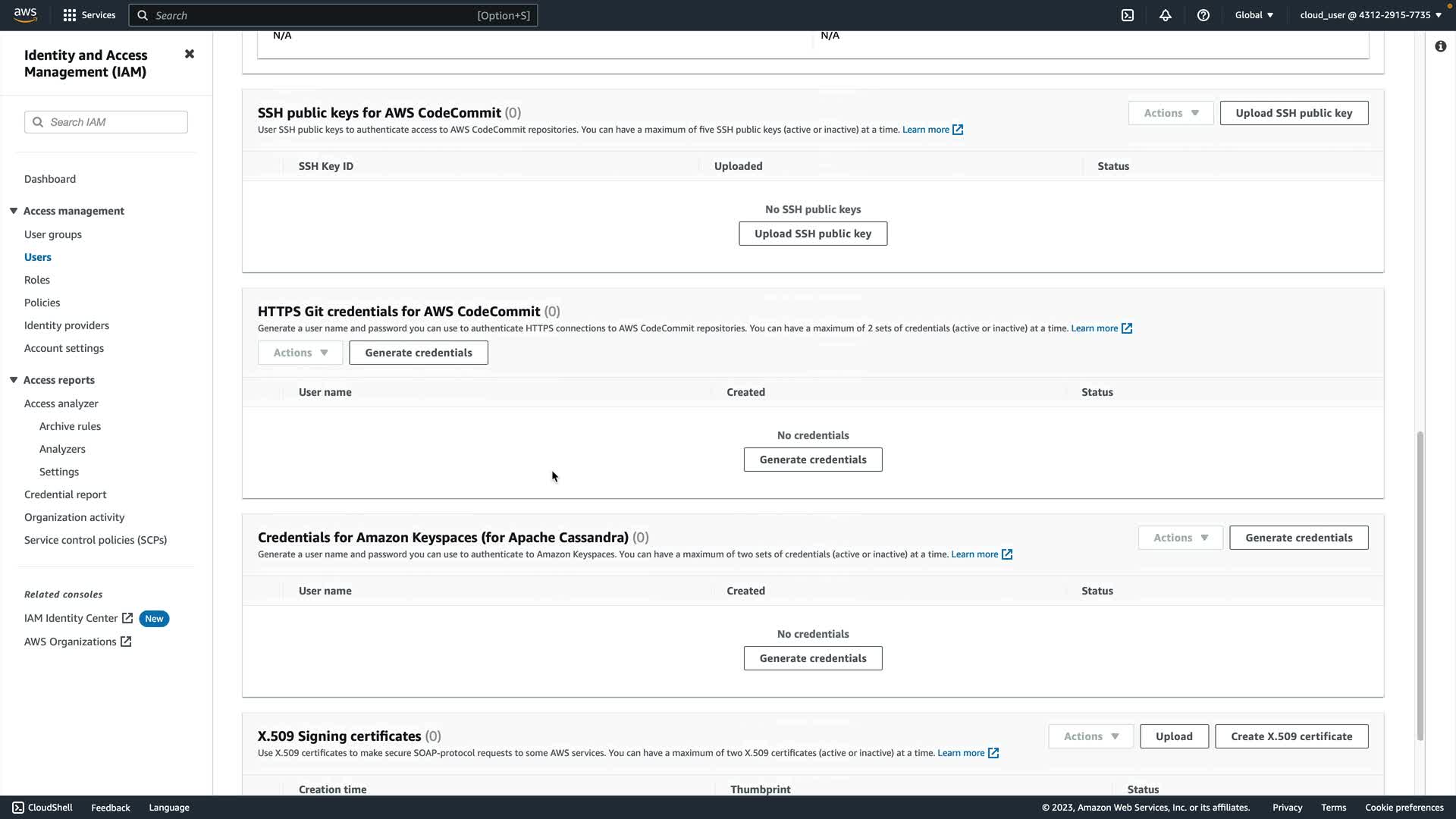Open Actions dropdown for X.509 certificates
Image resolution: width=1456 pixels, height=819 pixels.
coord(1090,736)
